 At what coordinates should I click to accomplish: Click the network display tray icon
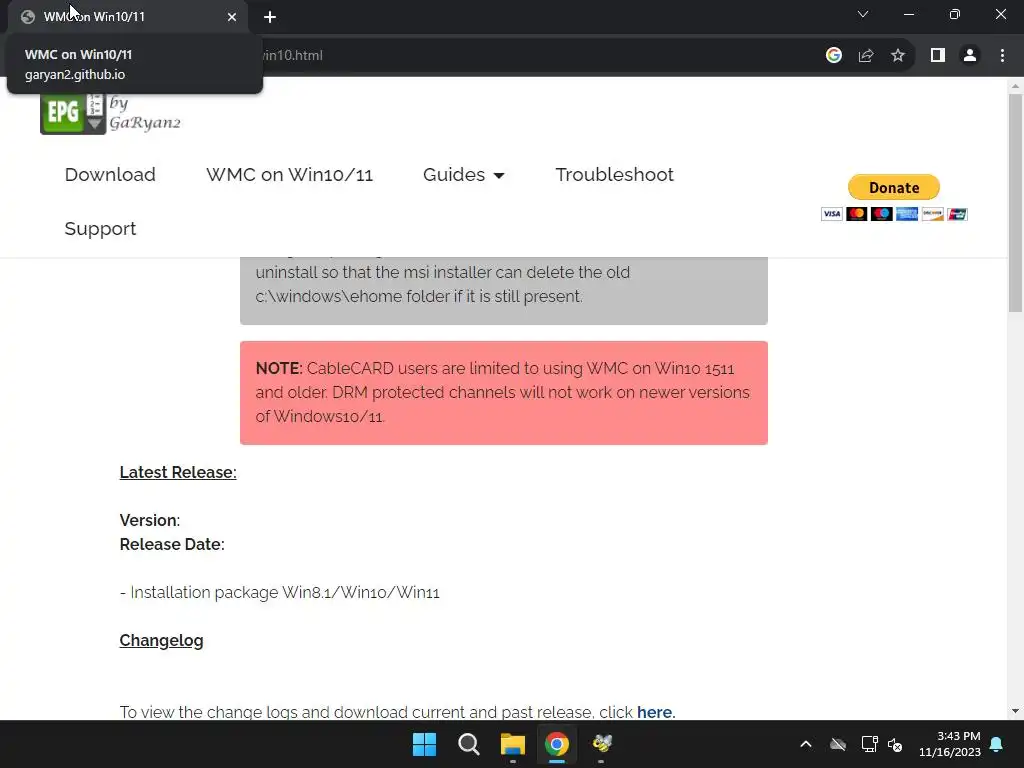point(869,744)
